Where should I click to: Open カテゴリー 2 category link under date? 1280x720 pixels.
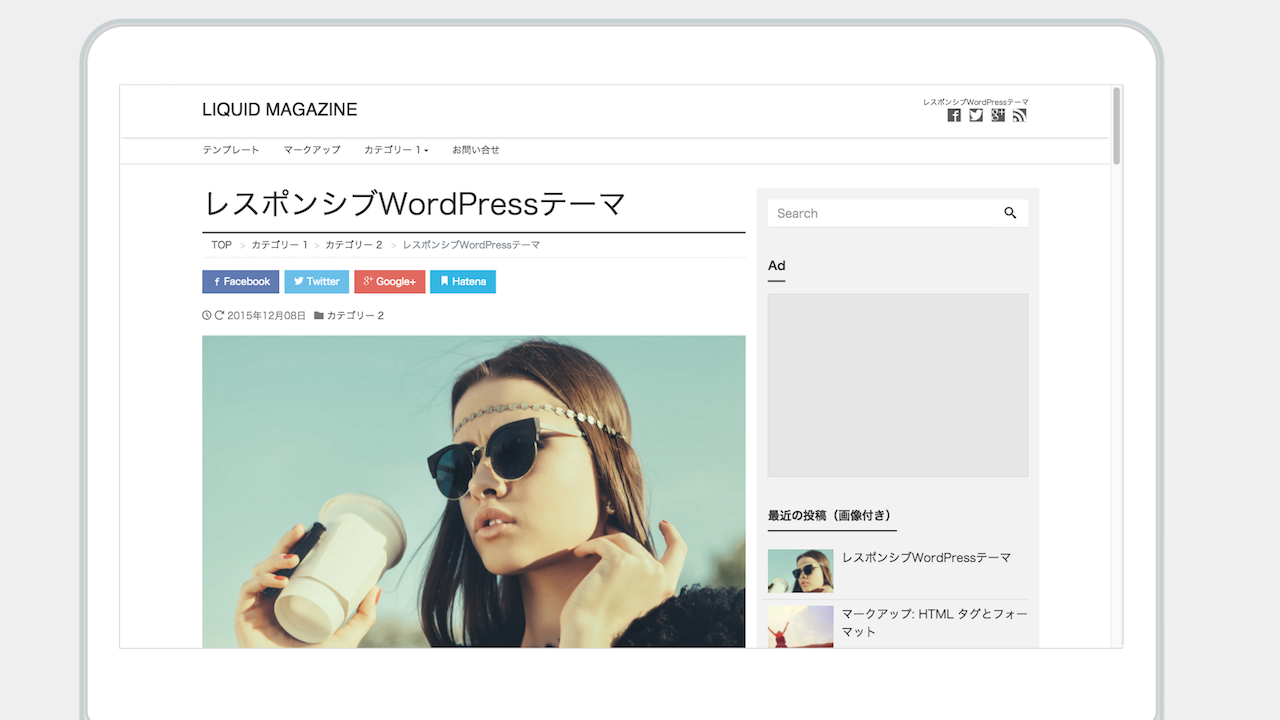coord(355,316)
